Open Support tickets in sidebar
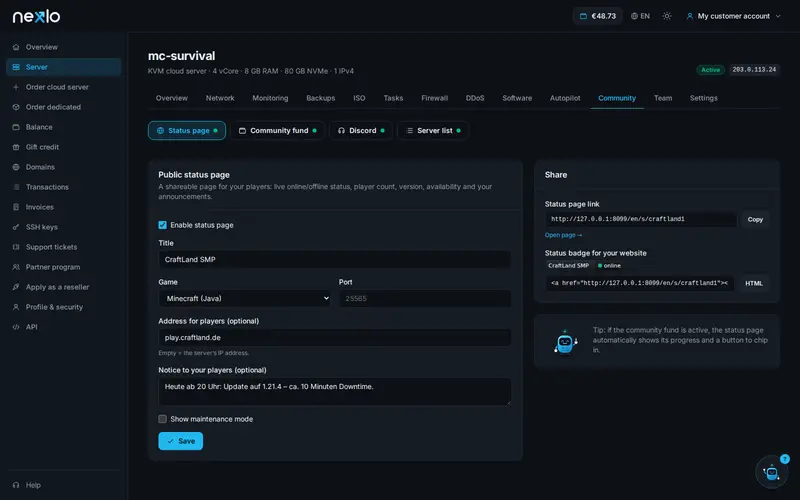800x500 pixels. click(x=64, y=247)
